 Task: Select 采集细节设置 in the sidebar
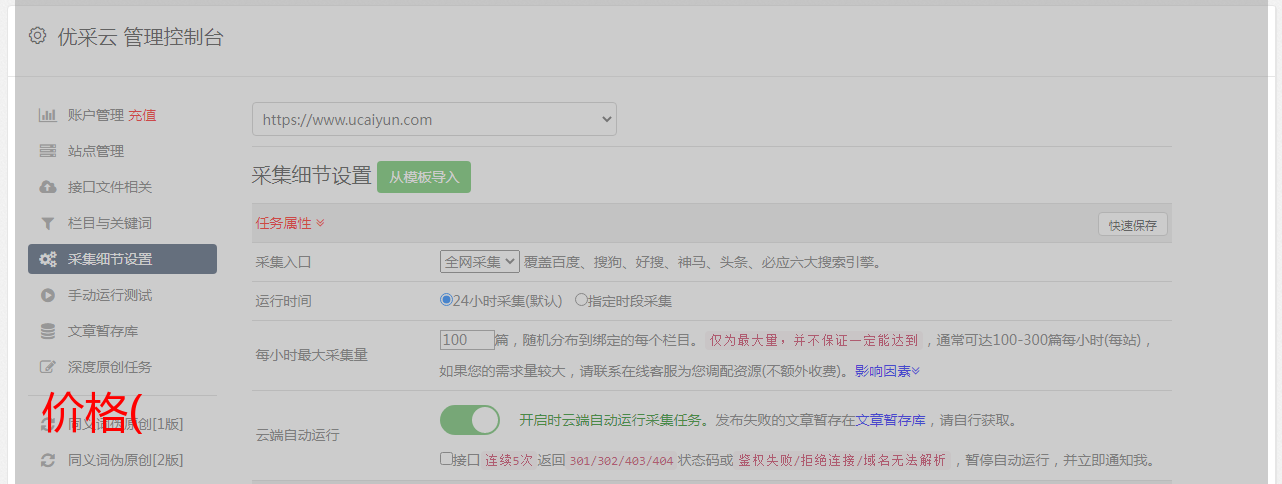[122, 259]
